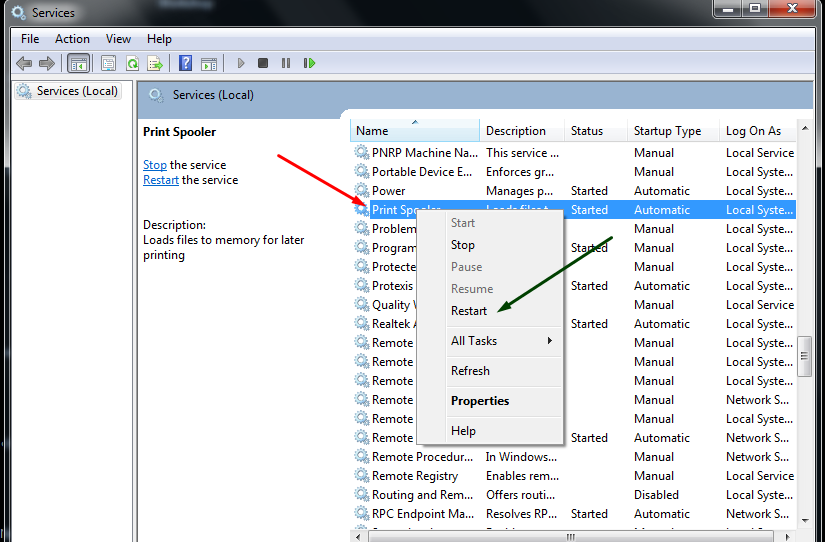
Task: Click gear icon of Power service row
Action: tap(361, 190)
